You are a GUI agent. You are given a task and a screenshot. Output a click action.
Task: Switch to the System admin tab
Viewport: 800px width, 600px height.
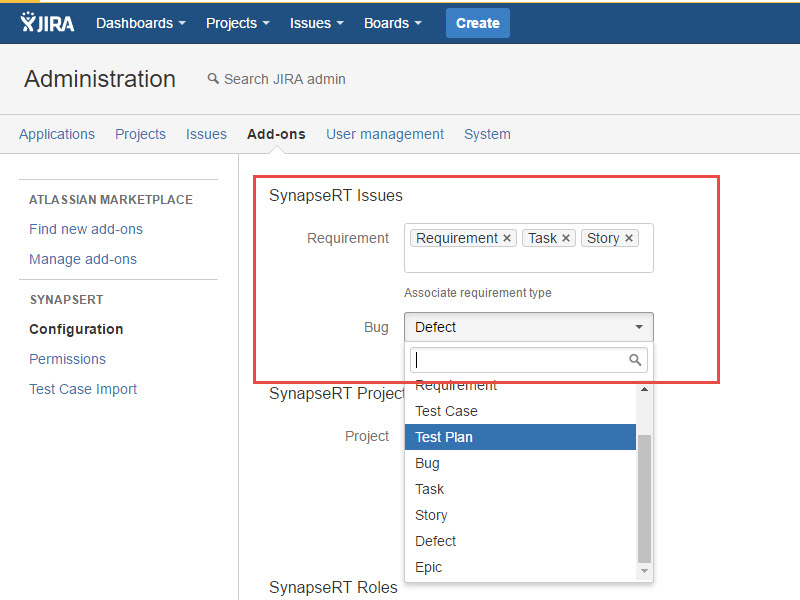(487, 134)
